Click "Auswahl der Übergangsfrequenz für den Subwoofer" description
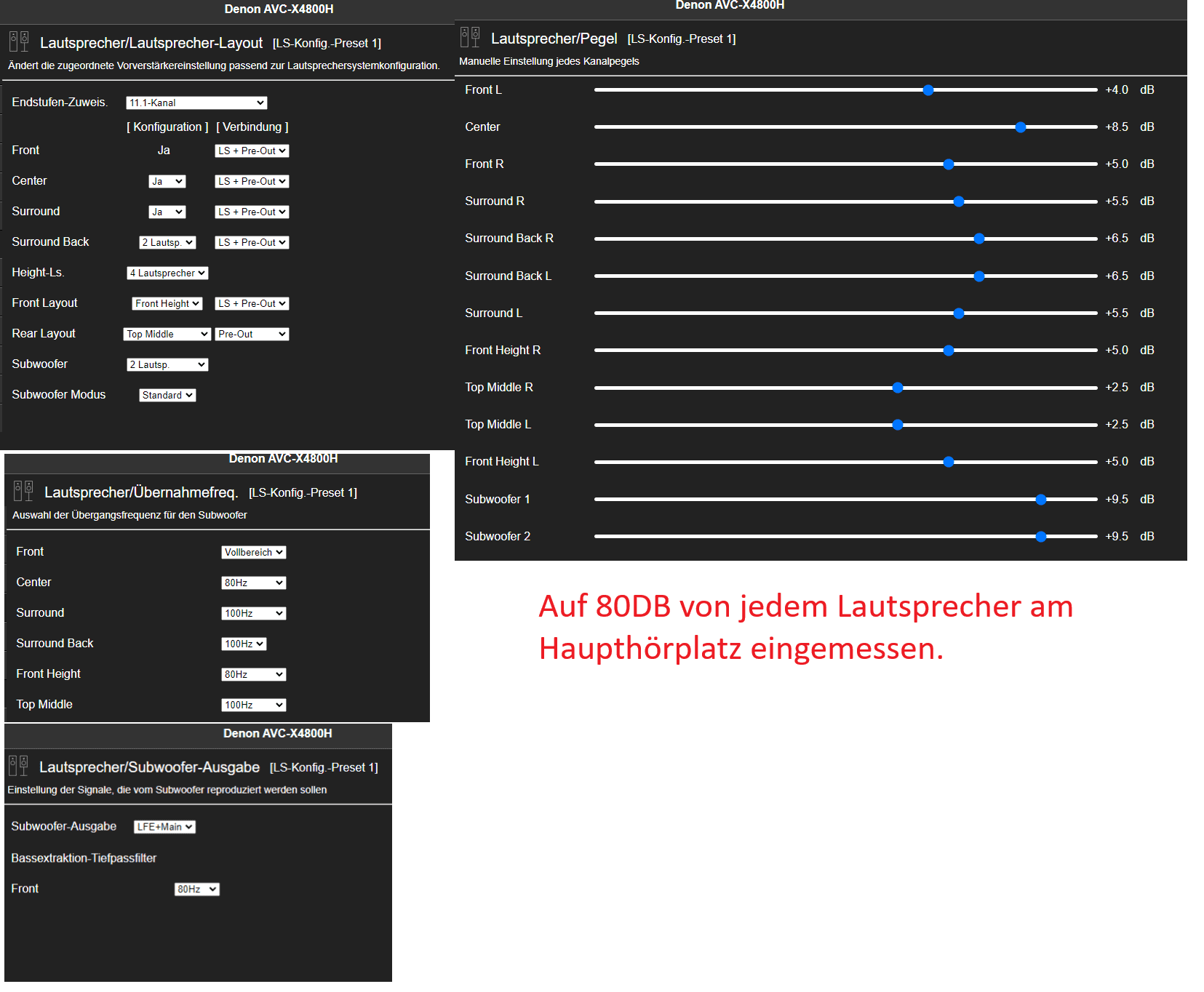This screenshot has height=992, width=1204. (129, 515)
